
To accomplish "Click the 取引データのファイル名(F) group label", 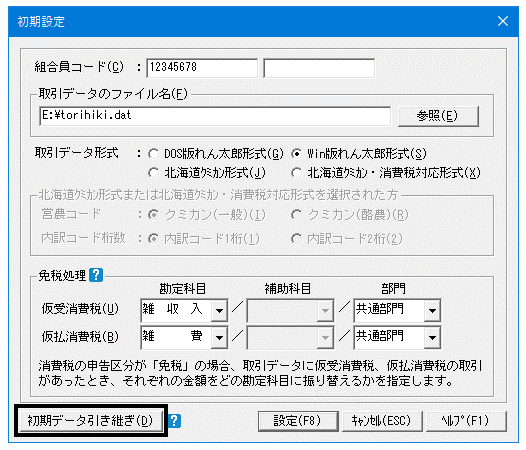I will [x=113, y=94].
